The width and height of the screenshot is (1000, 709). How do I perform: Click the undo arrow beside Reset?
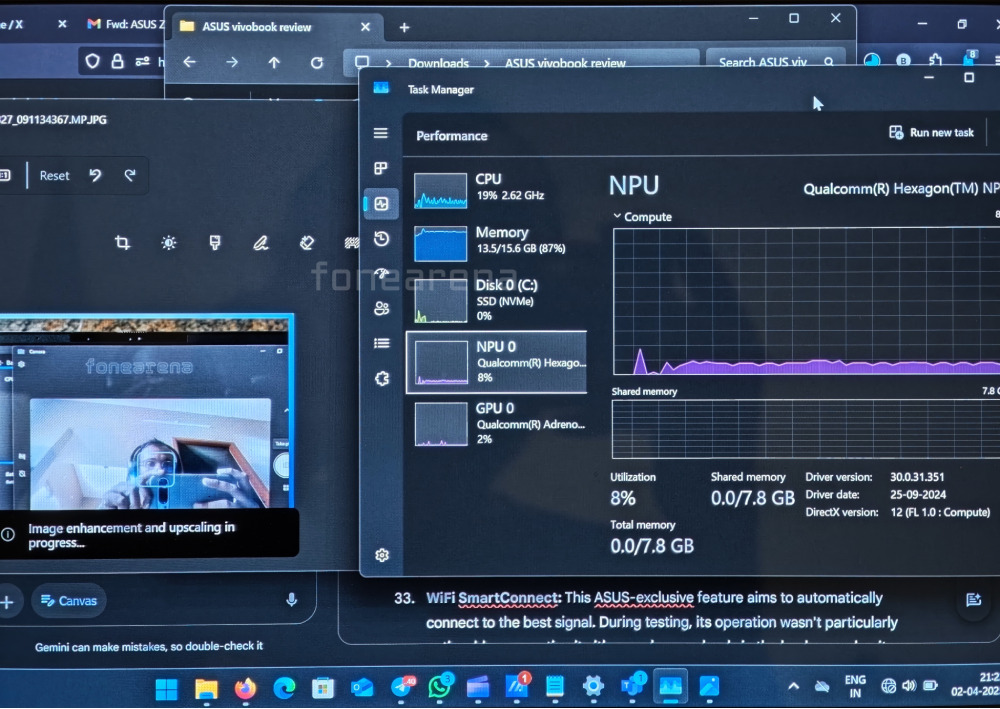pyautogui.click(x=95, y=175)
